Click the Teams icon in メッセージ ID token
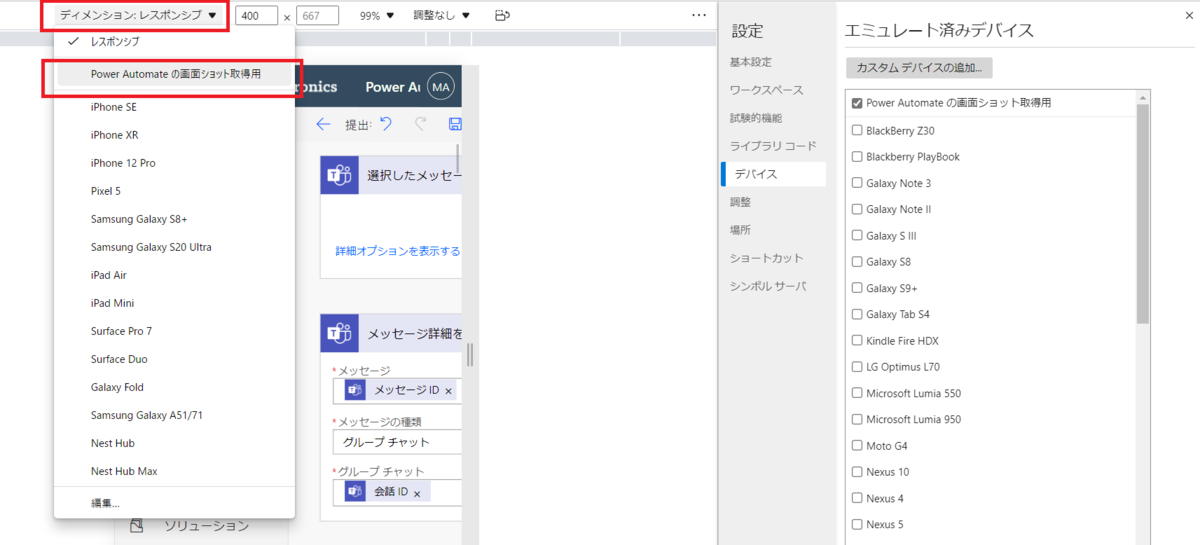 click(355, 390)
